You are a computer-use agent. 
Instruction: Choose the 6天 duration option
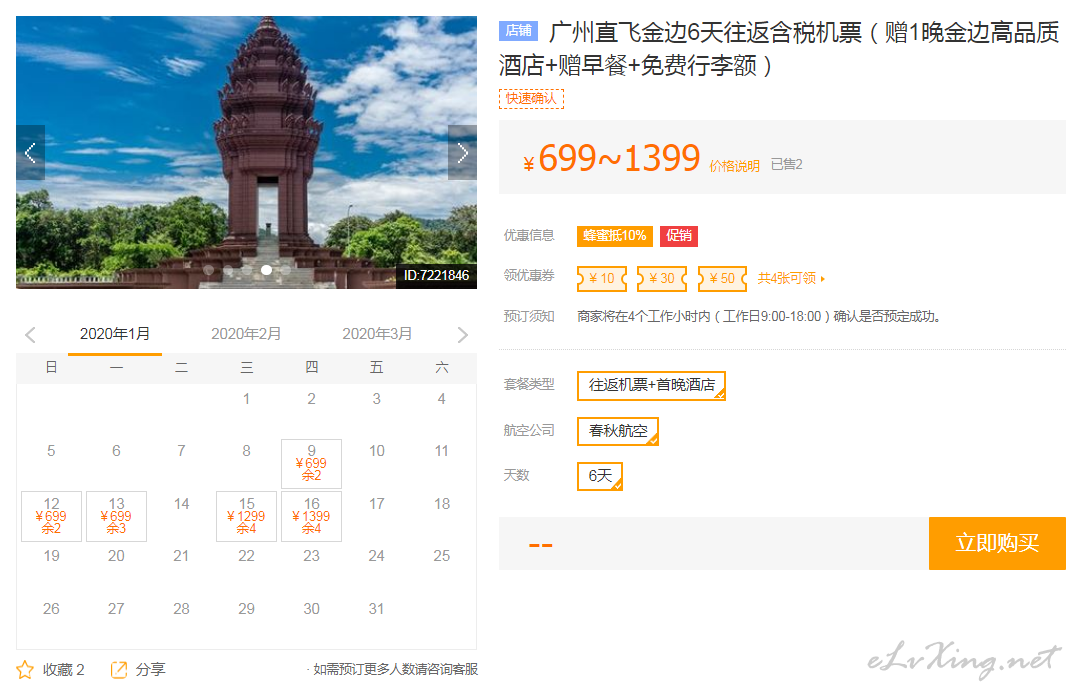pyautogui.click(x=600, y=476)
